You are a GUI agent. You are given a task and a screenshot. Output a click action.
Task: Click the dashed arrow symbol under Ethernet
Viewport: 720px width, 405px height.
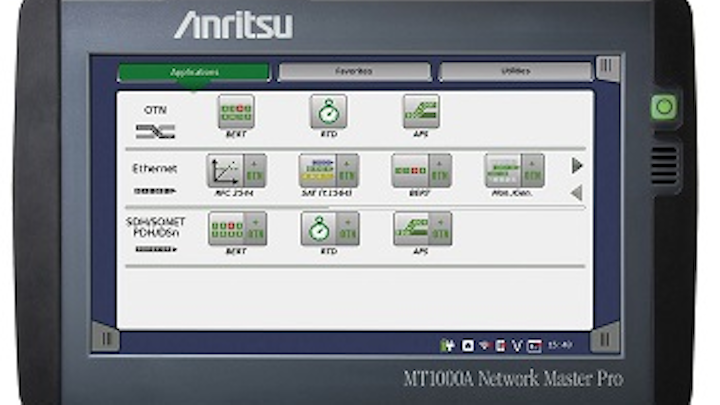tap(155, 191)
